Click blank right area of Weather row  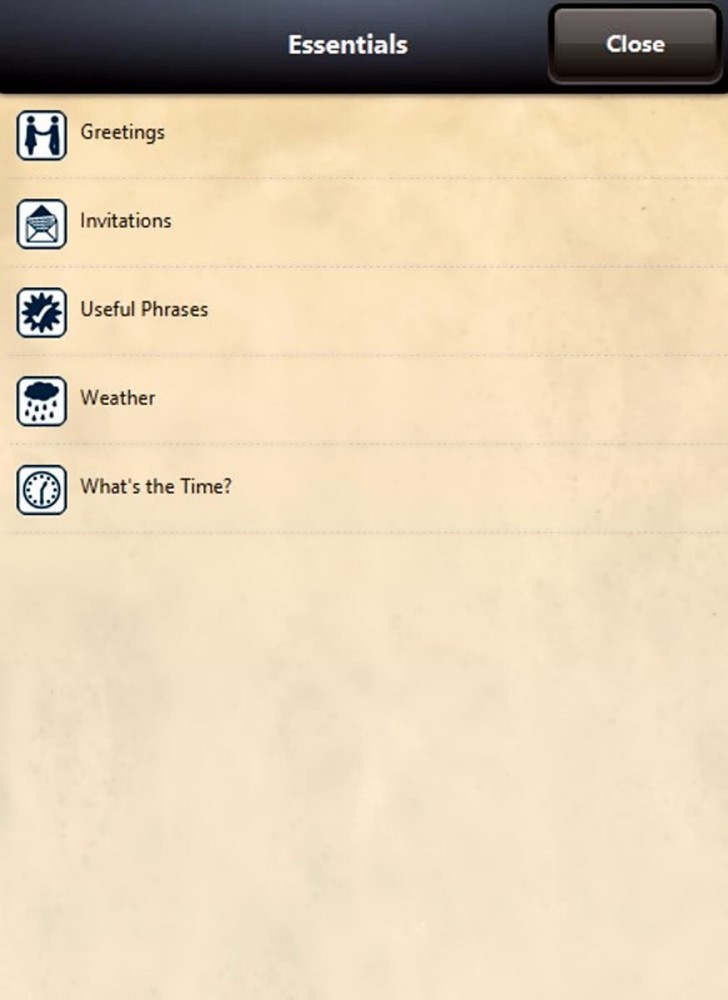(x=500, y=401)
